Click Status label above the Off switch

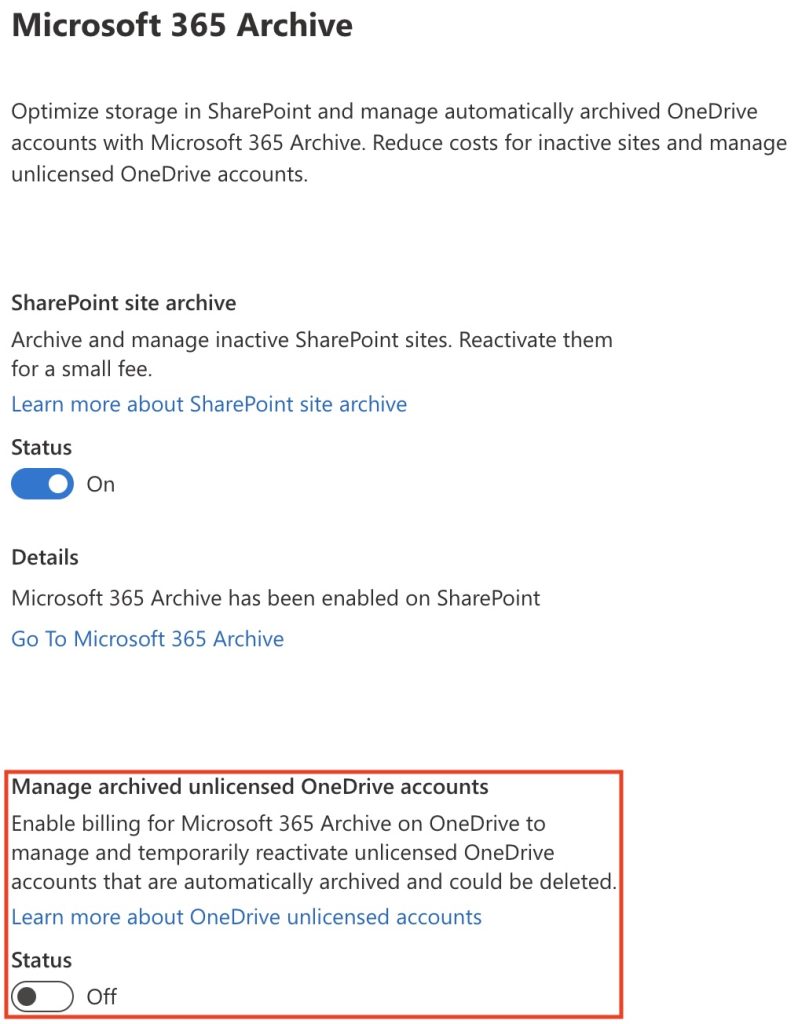point(41,960)
